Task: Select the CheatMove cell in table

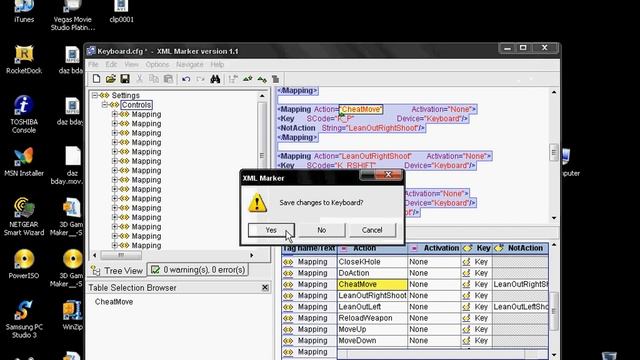Action: tap(372, 284)
